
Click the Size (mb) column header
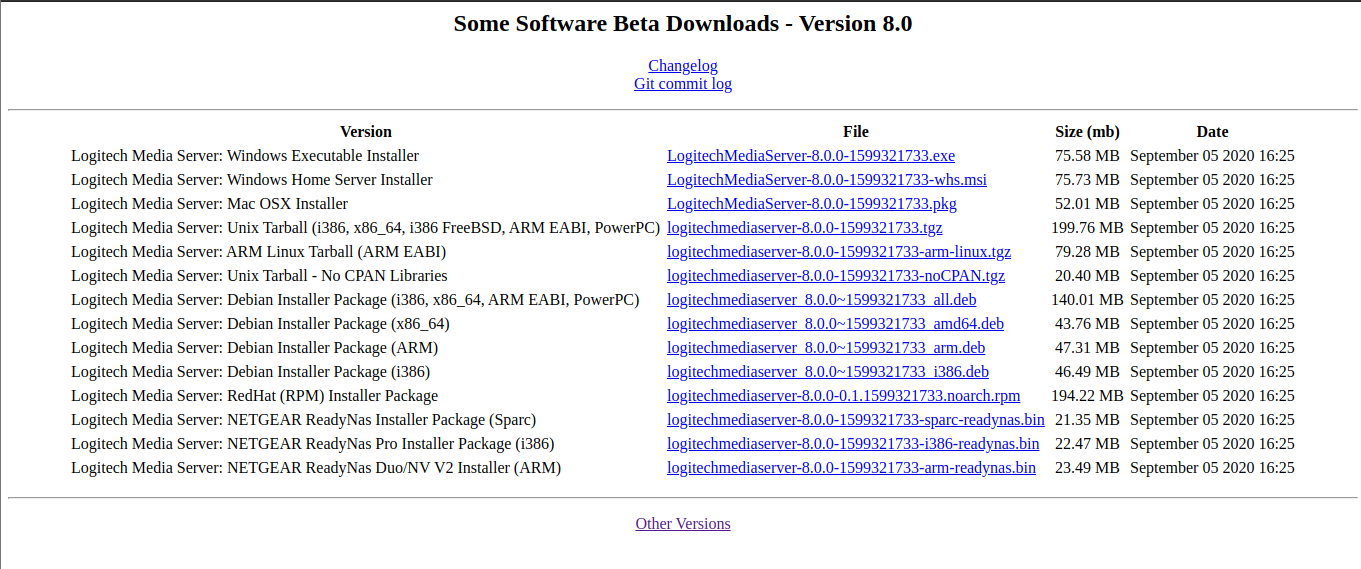pyautogui.click(x=1087, y=132)
